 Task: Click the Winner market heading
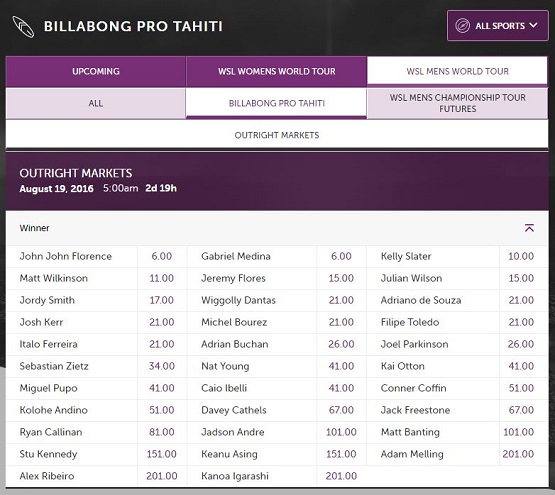pyautogui.click(x=34, y=228)
